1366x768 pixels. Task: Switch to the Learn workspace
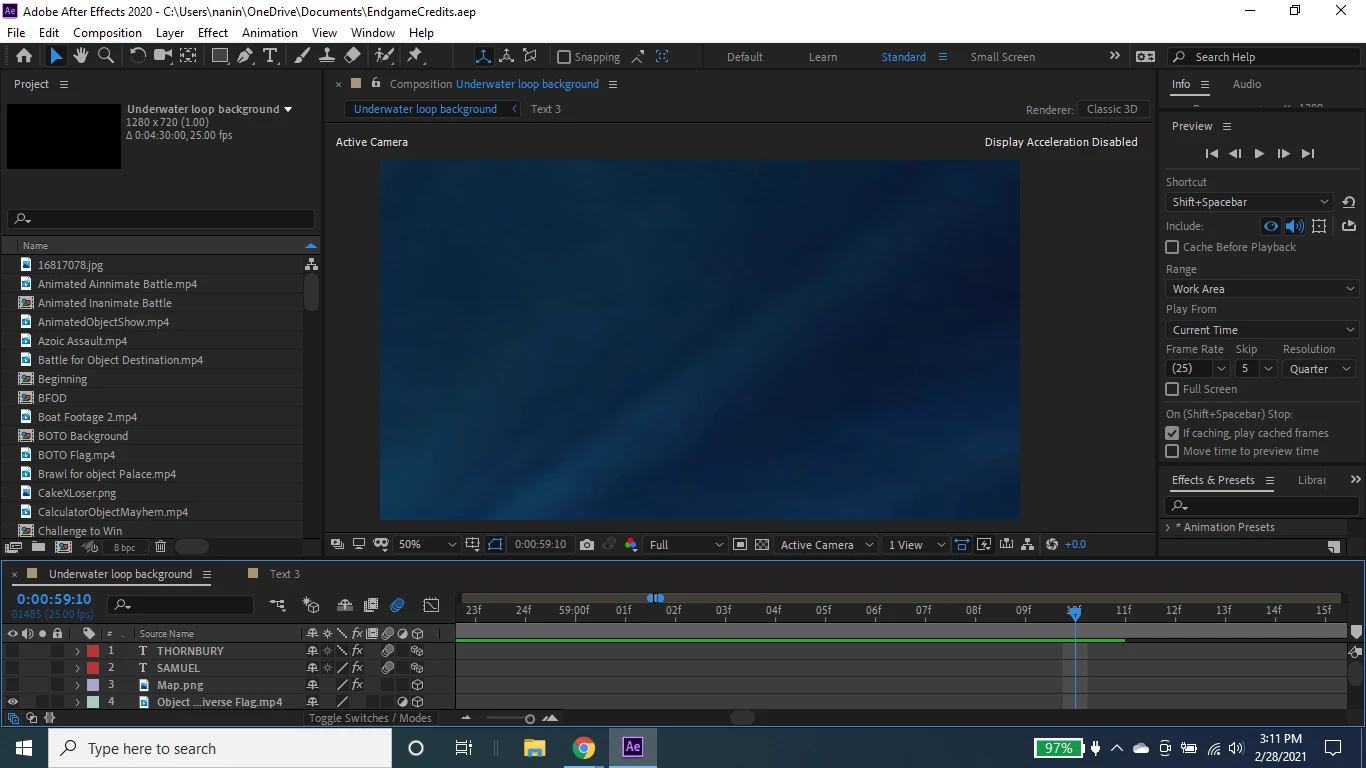(x=823, y=57)
